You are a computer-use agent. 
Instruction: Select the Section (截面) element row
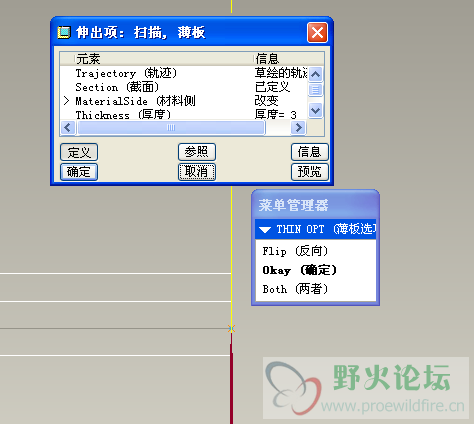point(183,87)
